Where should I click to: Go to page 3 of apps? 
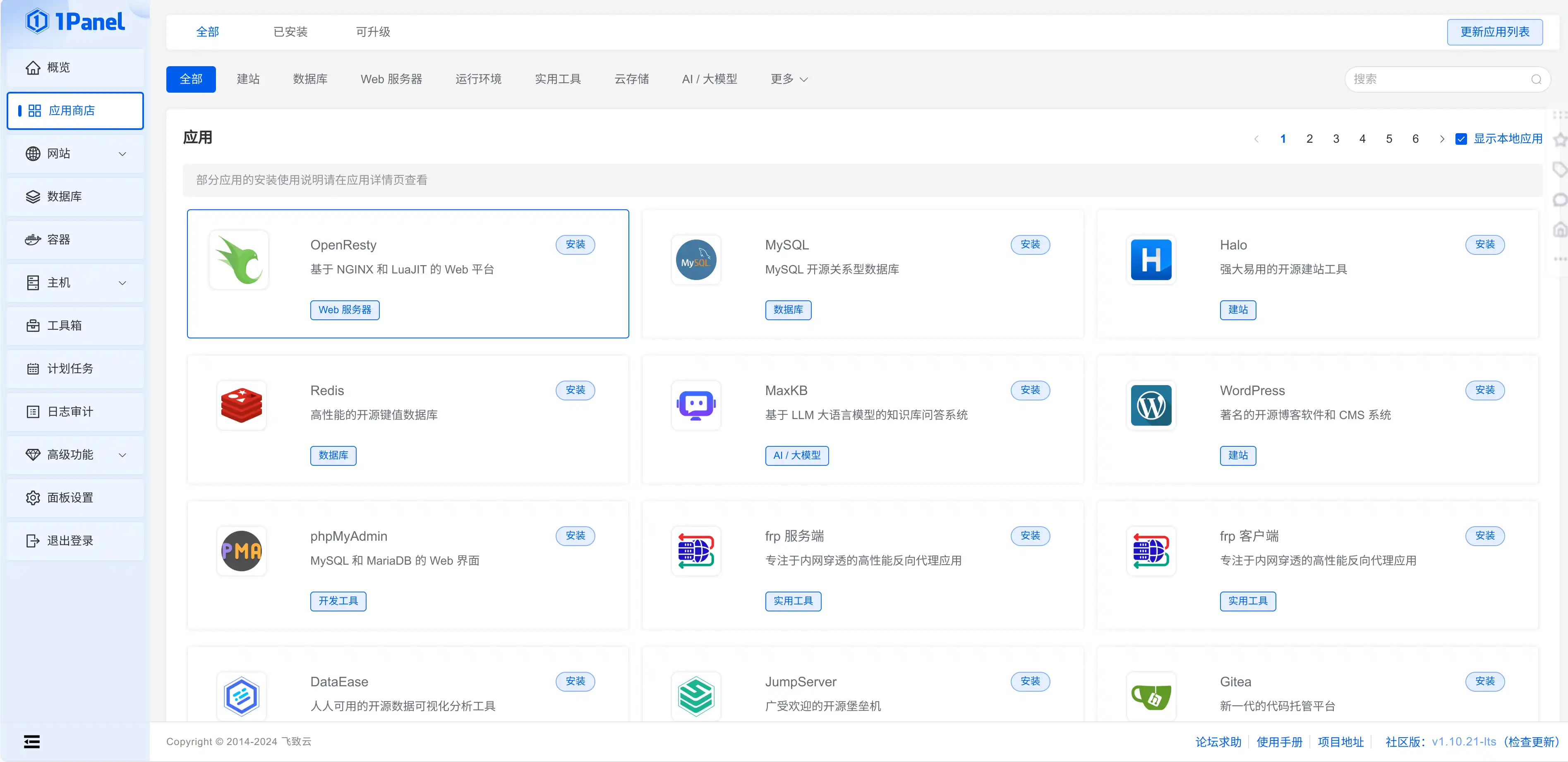pyautogui.click(x=1335, y=139)
